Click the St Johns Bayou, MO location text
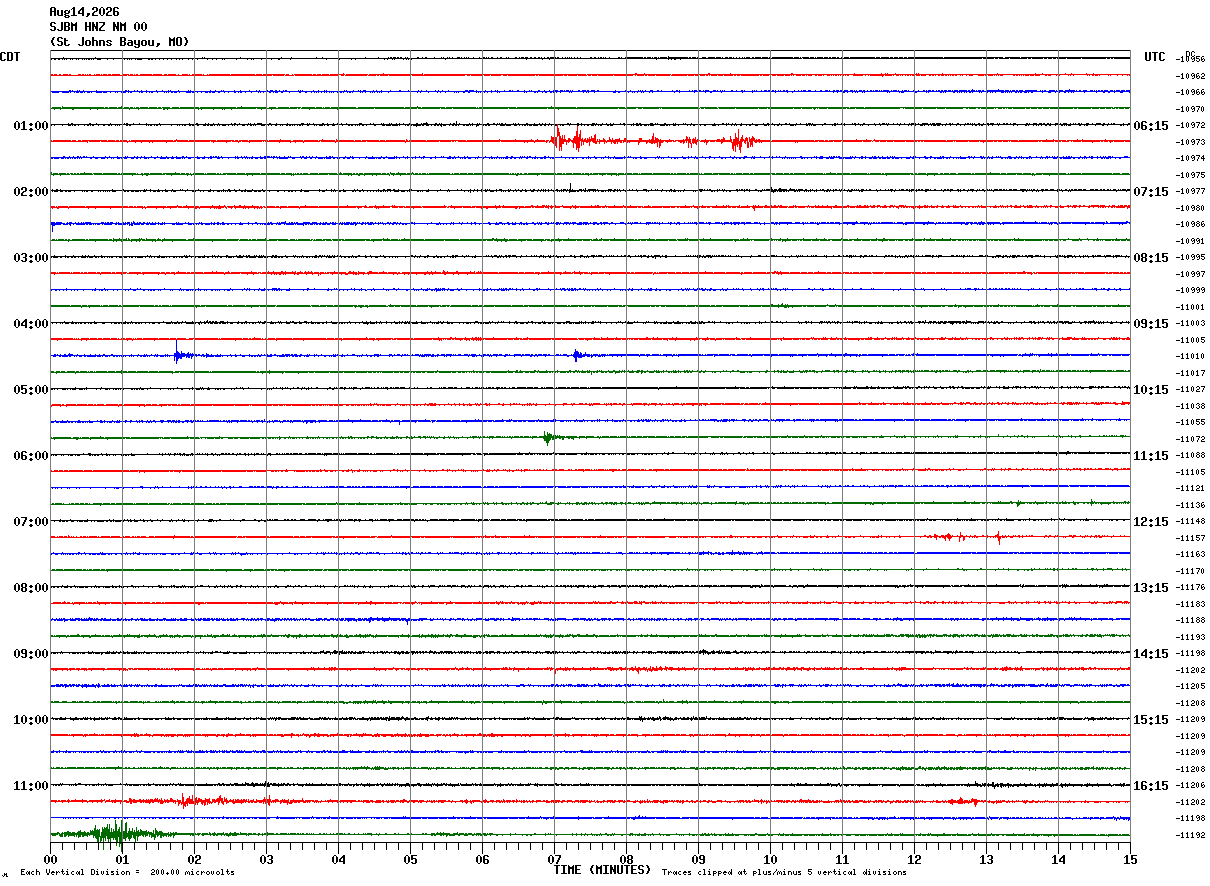Screen dimensions: 1210x886 pyautogui.click(x=119, y=42)
